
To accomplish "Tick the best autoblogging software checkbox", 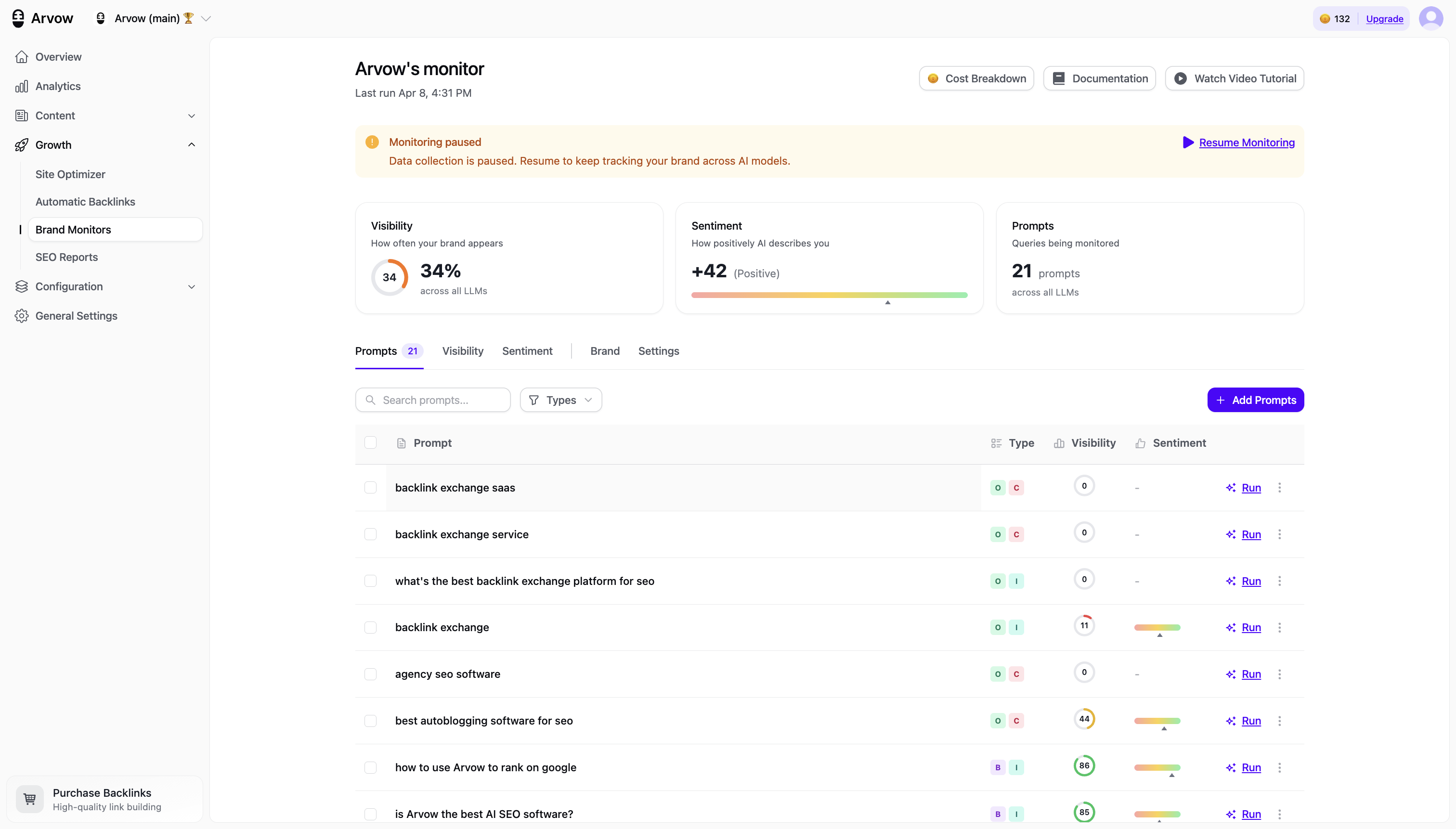I will click(x=371, y=721).
